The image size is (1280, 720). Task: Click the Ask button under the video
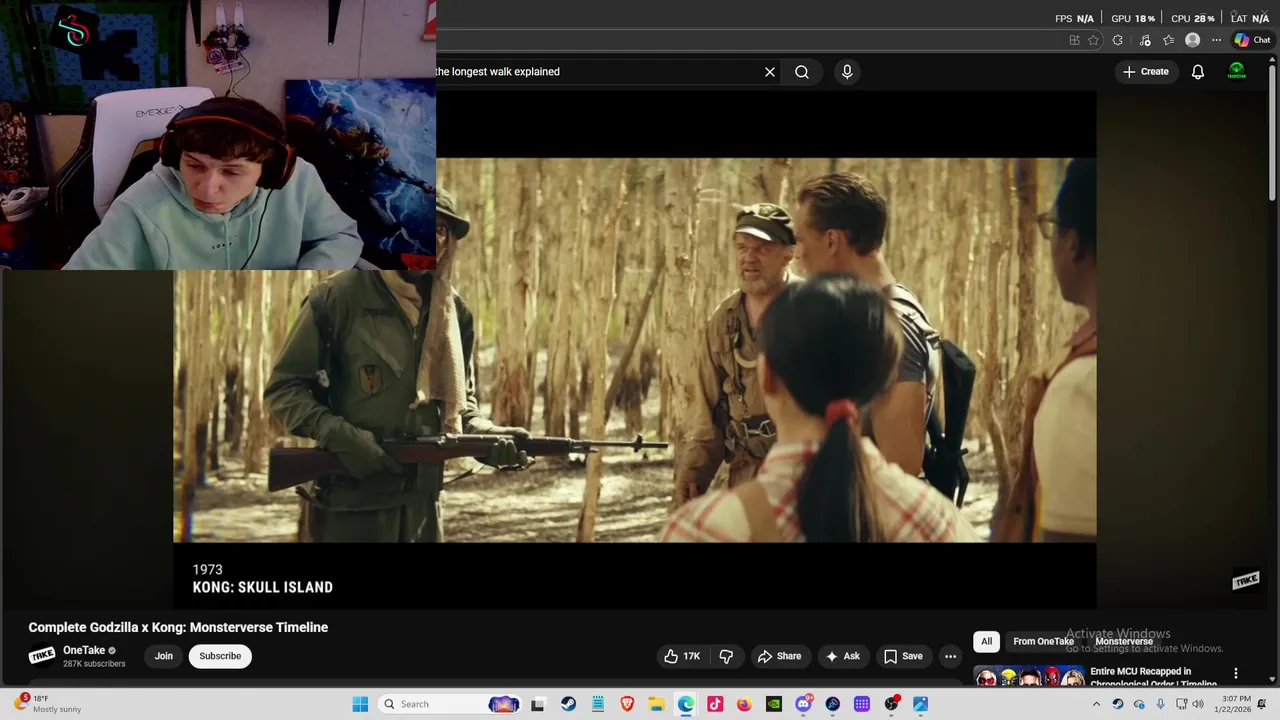(842, 656)
